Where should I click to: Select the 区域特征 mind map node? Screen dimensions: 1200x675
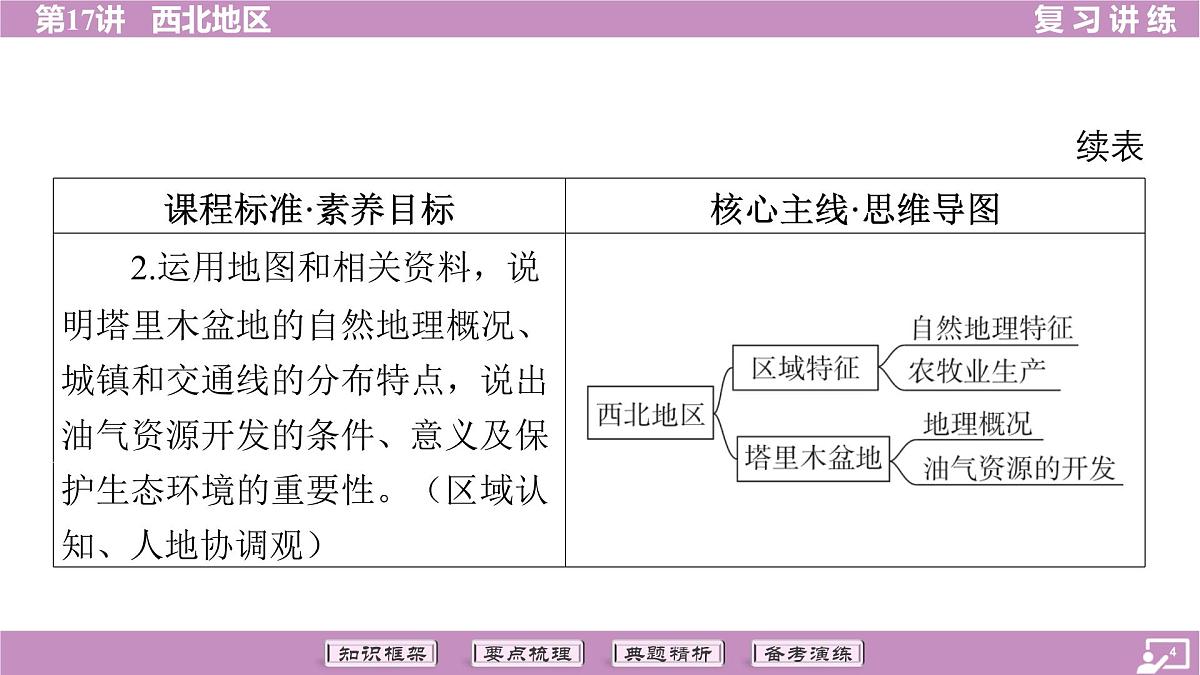[805, 368]
